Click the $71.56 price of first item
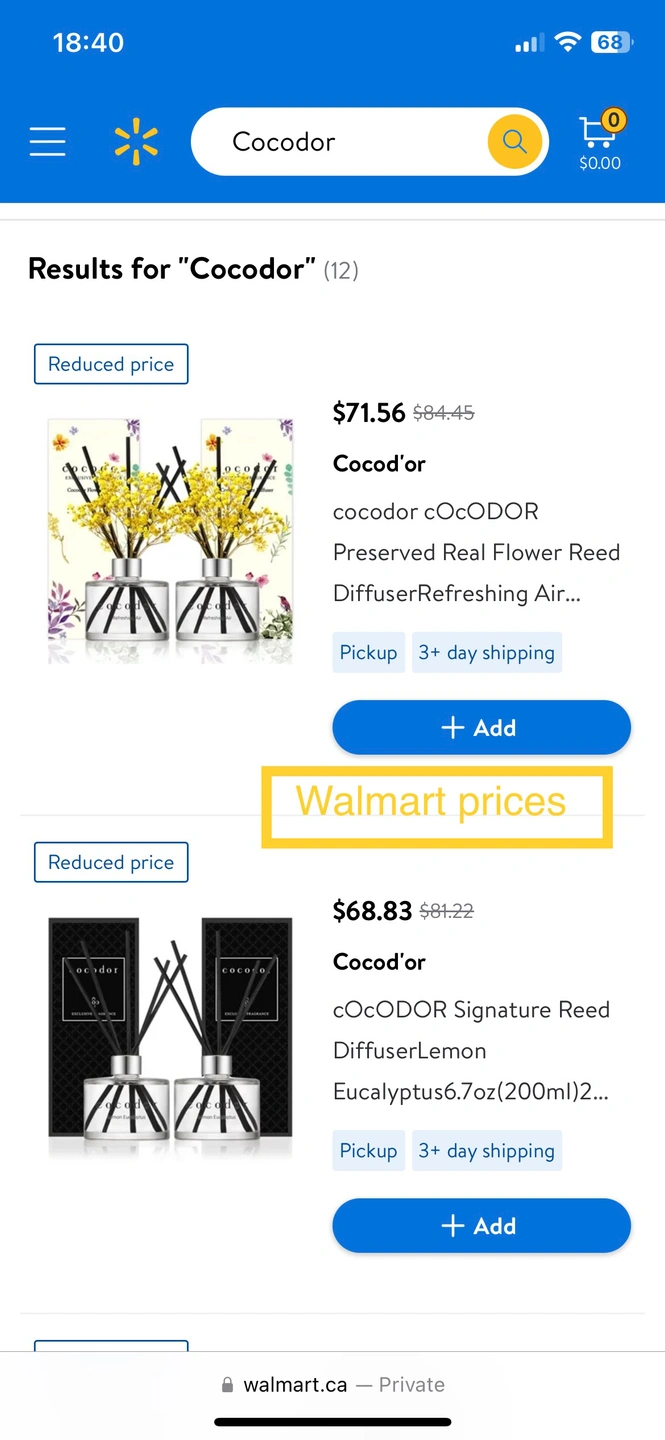The height and width of the screenshot is (1440, 665). tap(369, 412)
